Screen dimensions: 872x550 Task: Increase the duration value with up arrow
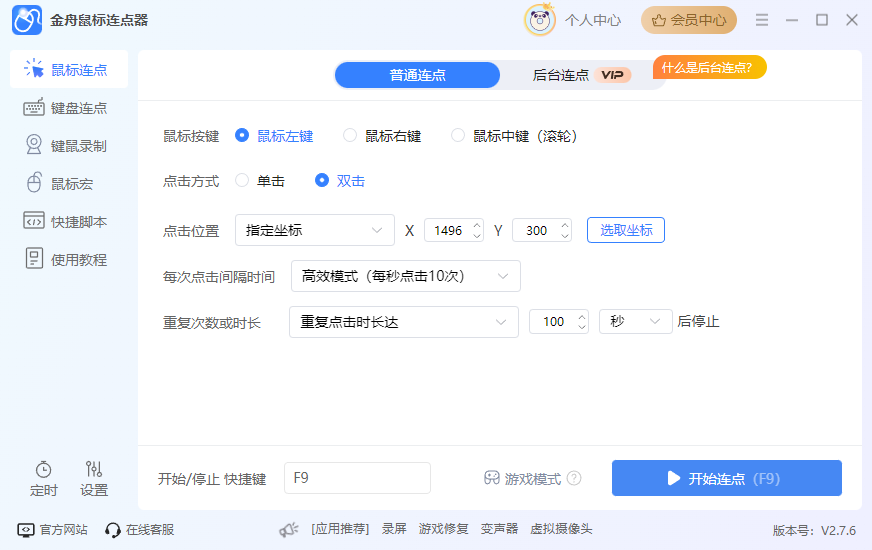(582, 316)
